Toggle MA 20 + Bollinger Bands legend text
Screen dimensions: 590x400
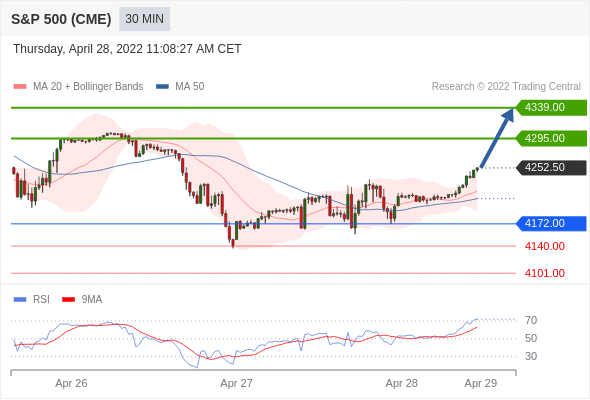[88, 87]
